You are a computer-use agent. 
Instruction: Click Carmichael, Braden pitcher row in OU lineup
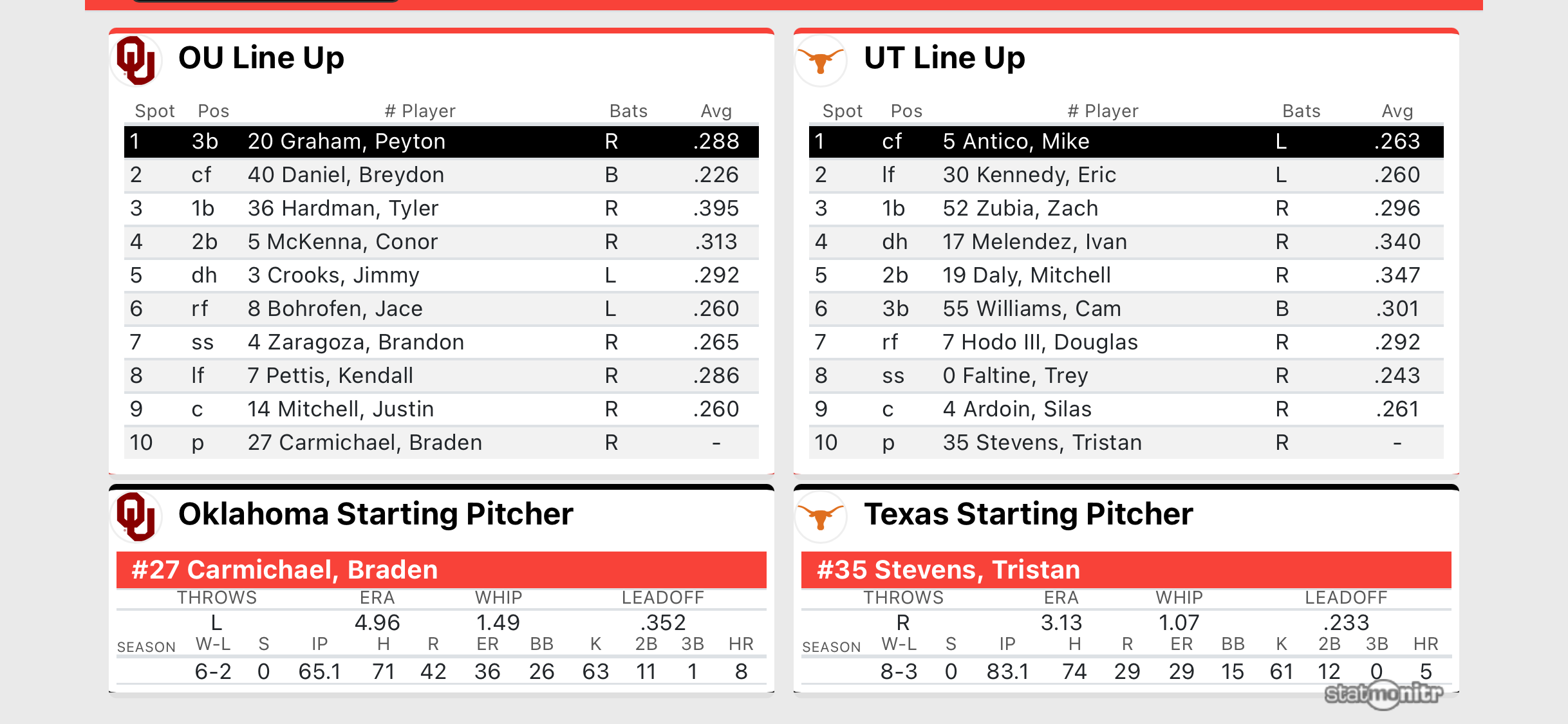441,443
